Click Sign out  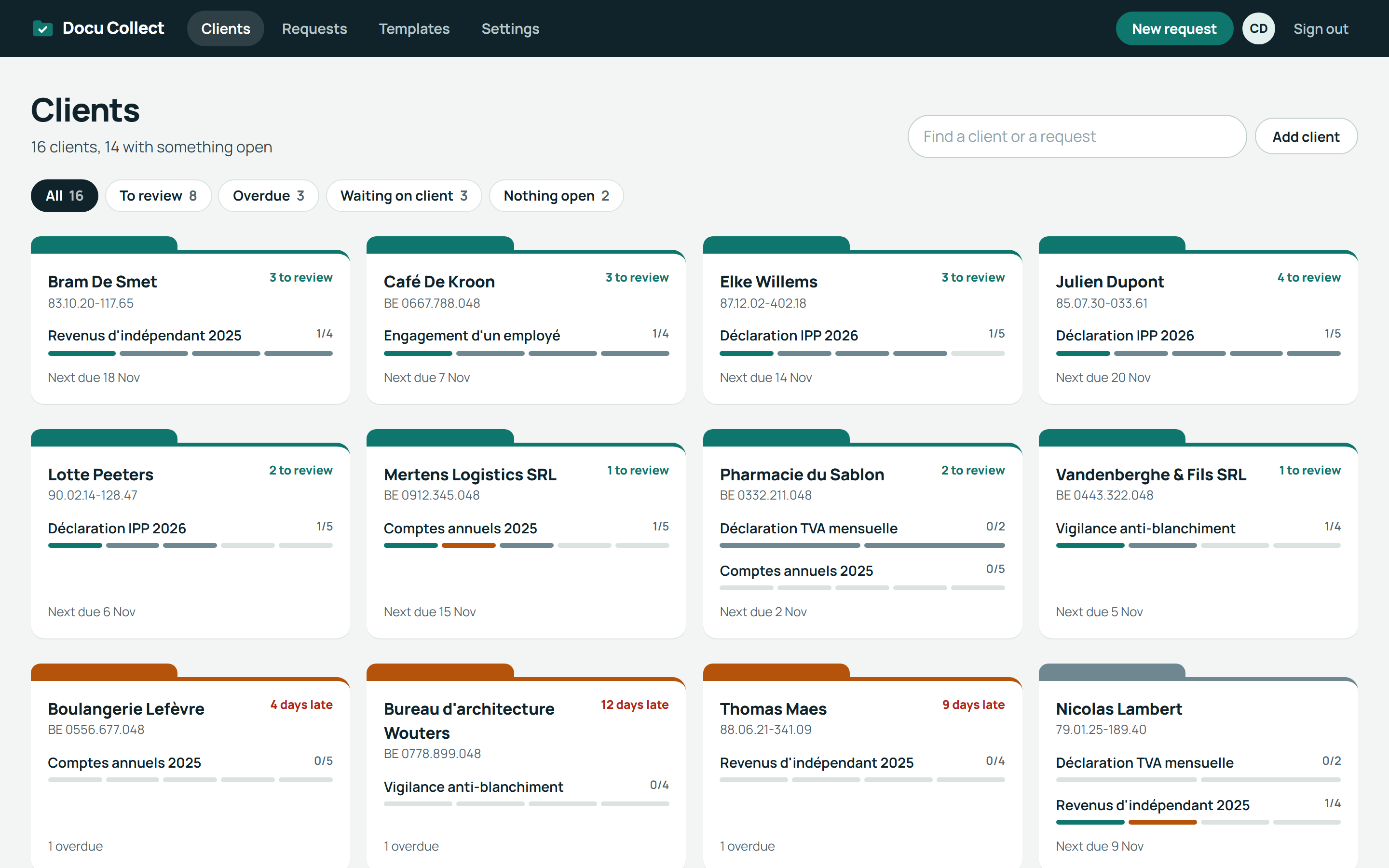(1321, 29)
